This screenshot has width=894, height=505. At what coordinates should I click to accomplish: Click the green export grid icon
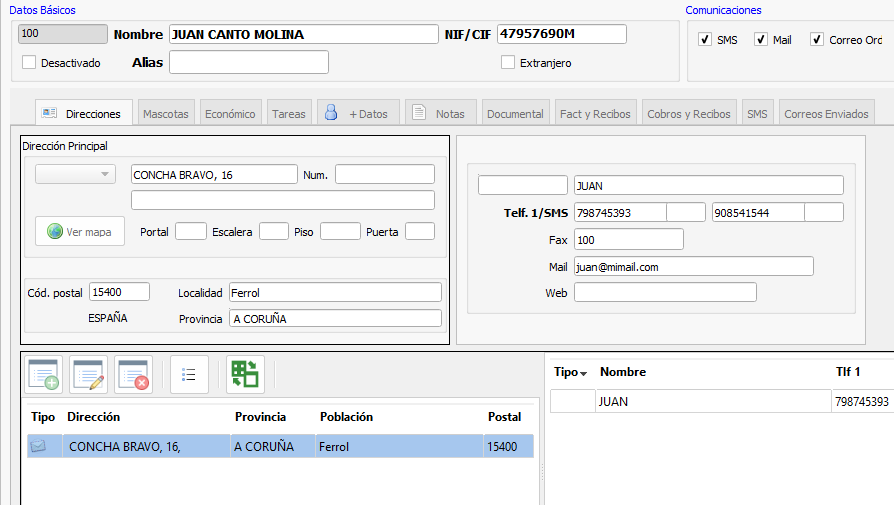point(245,374)
